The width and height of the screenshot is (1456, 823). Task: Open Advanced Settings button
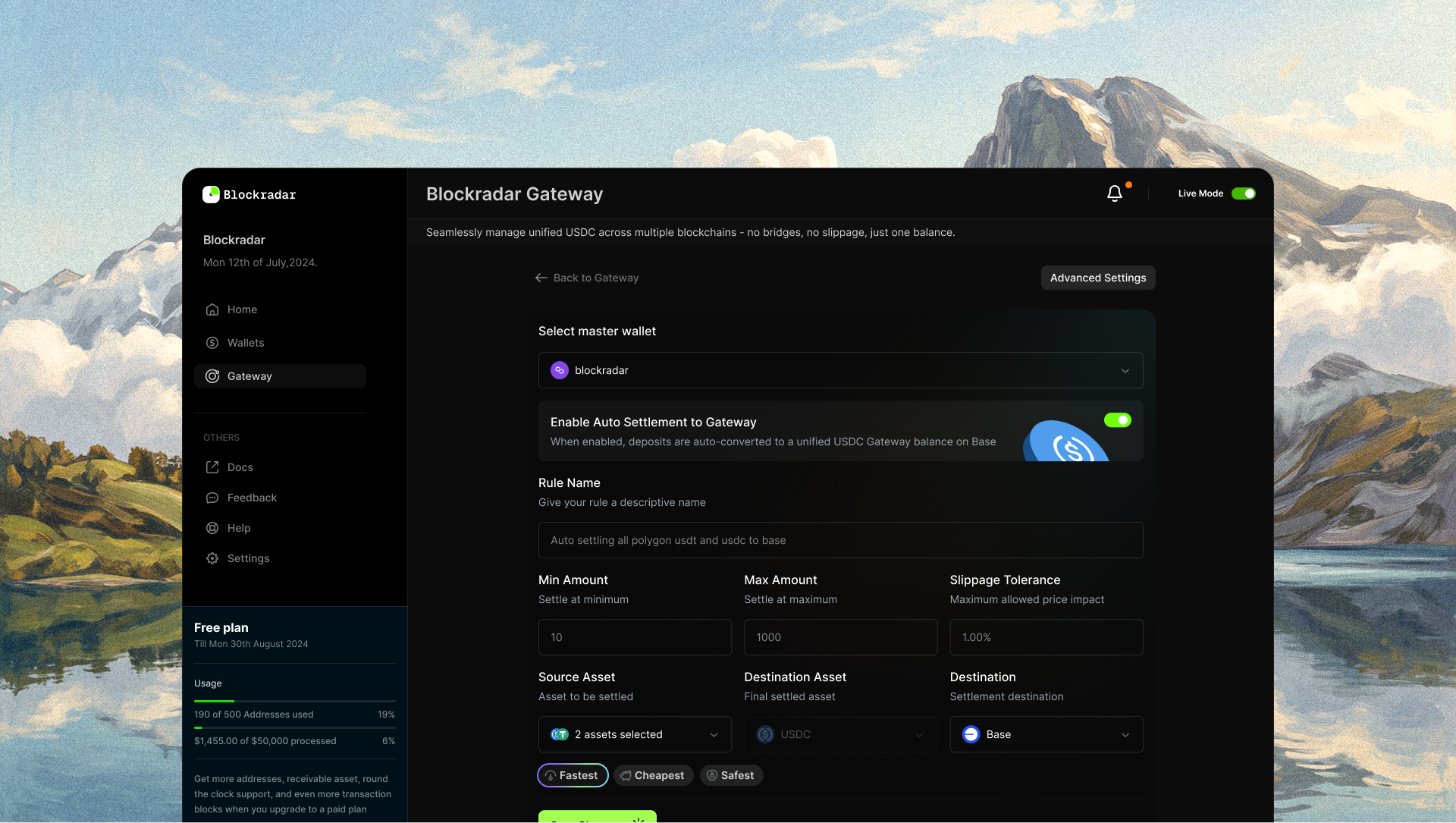click(x=1097, y=278)
